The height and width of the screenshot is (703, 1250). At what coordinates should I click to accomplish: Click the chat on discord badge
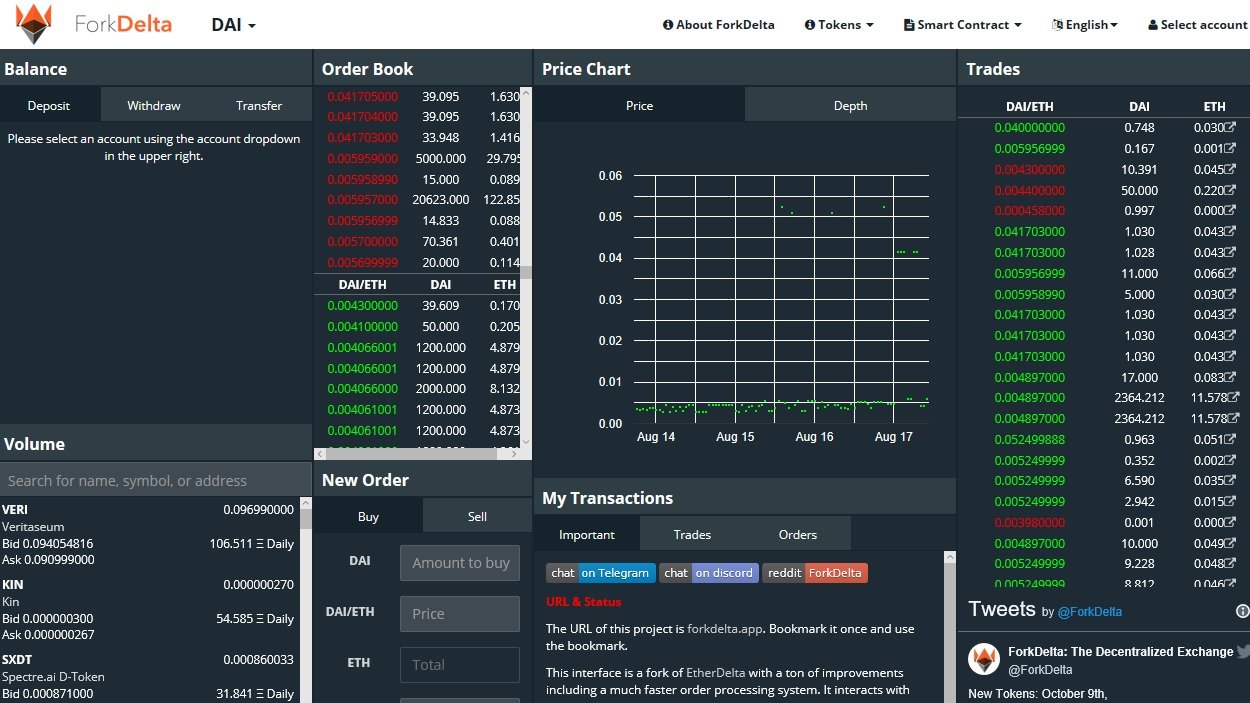tap(709, 573)
